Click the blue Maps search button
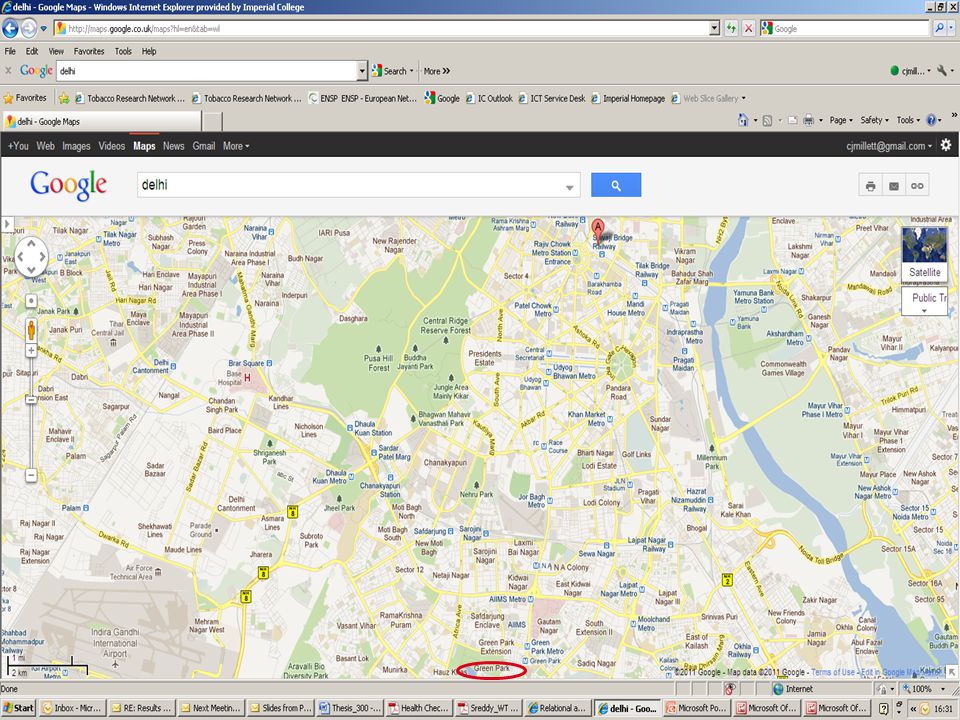Screen dimensions: 960x720 [616, 185]
